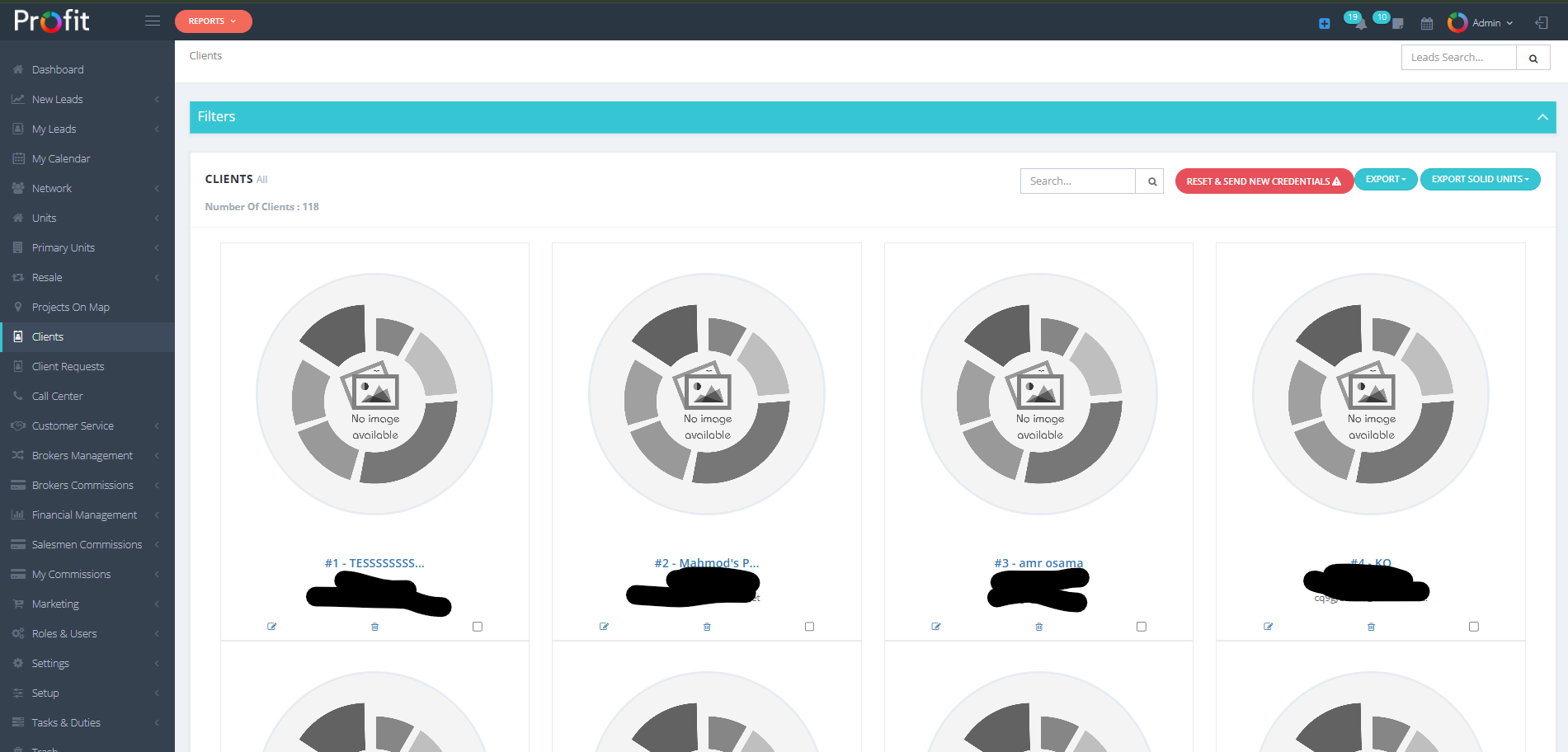Click the hamburger menu to collapse the sidebar
The height and width of the screenshot is (752, 1568).
153,21
